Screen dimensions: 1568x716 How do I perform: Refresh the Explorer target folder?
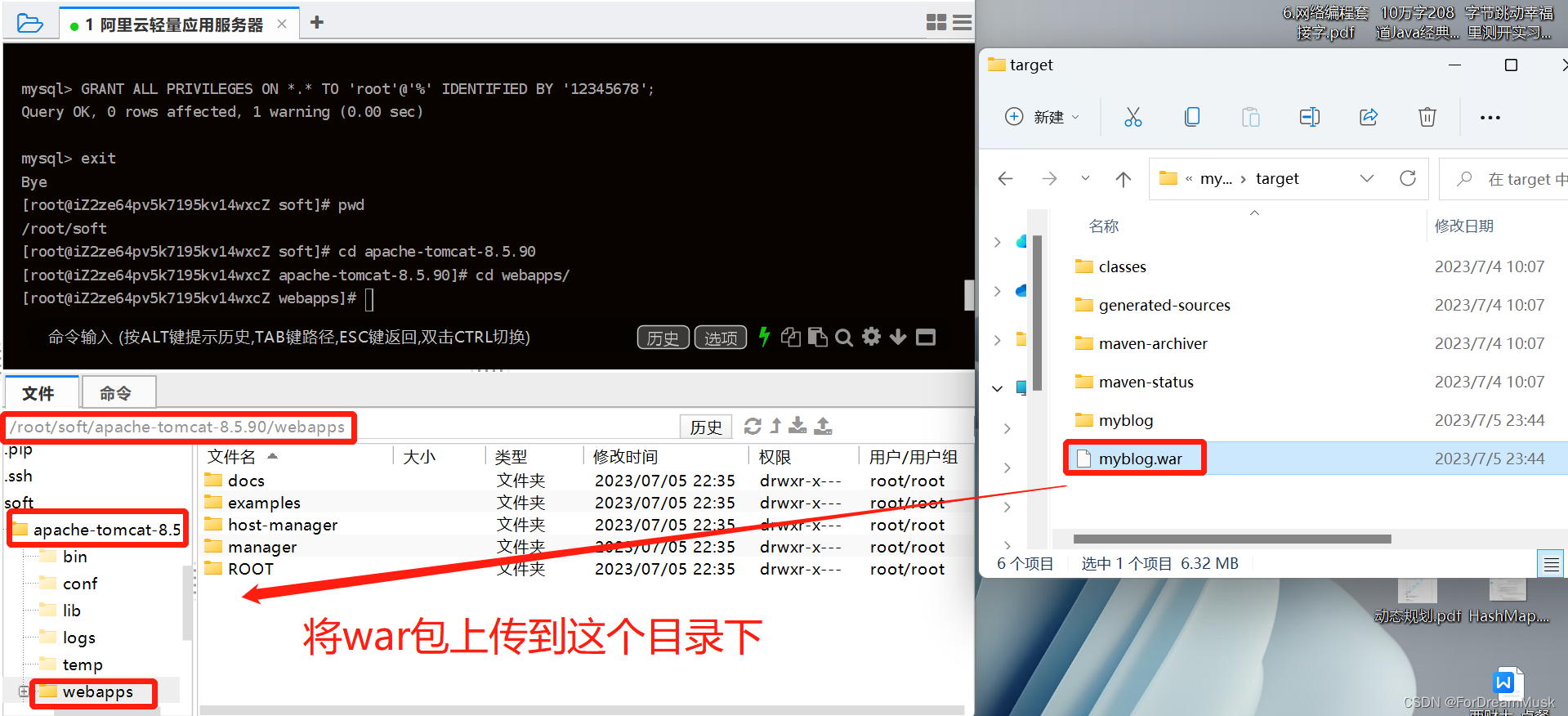click(x=1408, y=178)
